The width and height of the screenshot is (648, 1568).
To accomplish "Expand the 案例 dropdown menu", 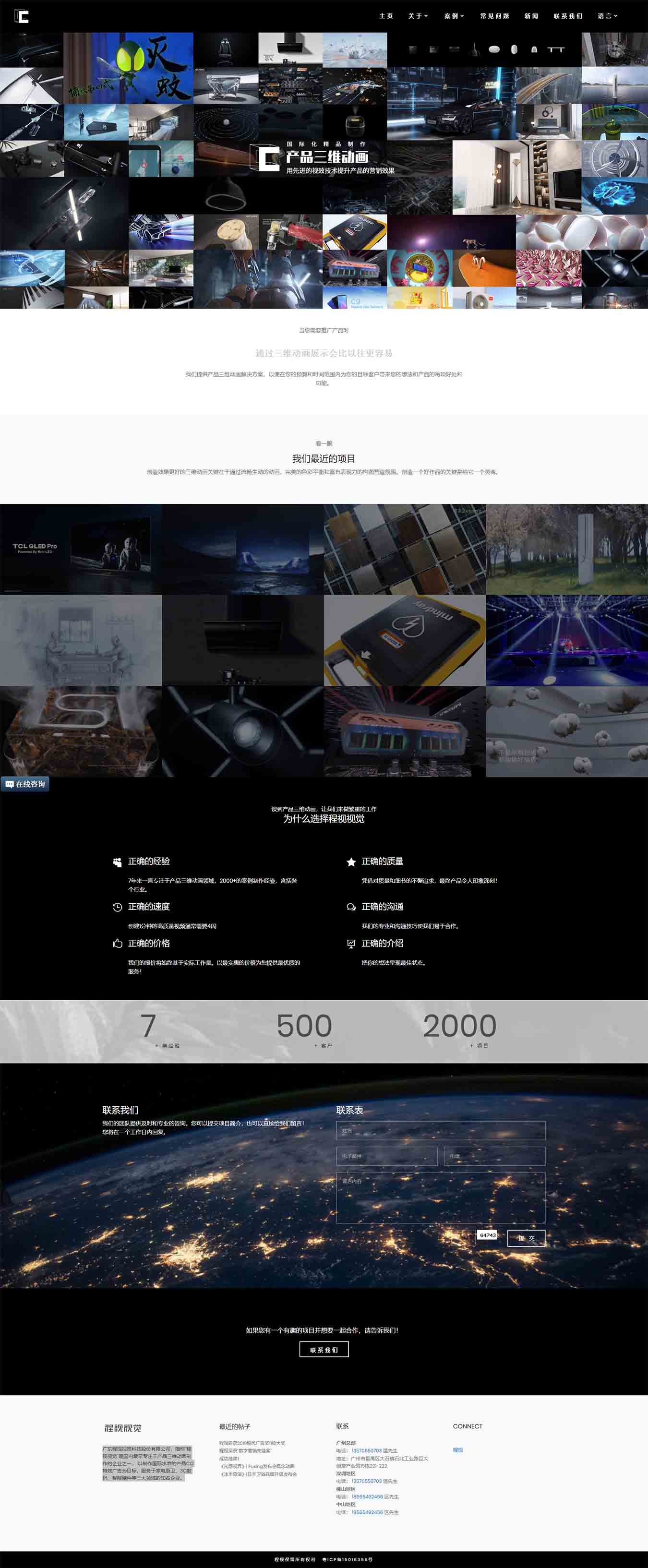I will click(x=454, y=16).
